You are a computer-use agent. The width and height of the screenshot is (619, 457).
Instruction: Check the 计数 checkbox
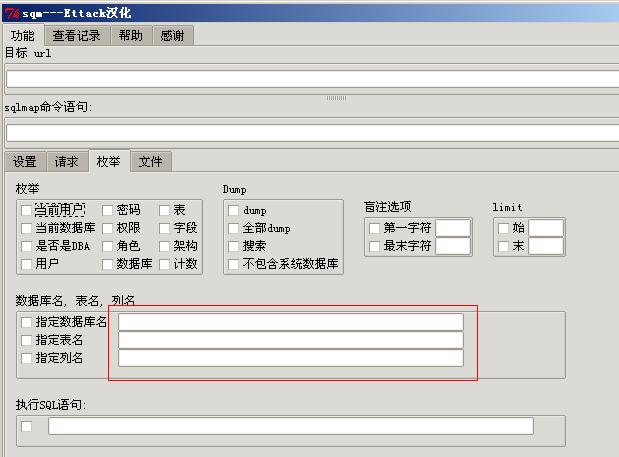click(x=165, y=264)
